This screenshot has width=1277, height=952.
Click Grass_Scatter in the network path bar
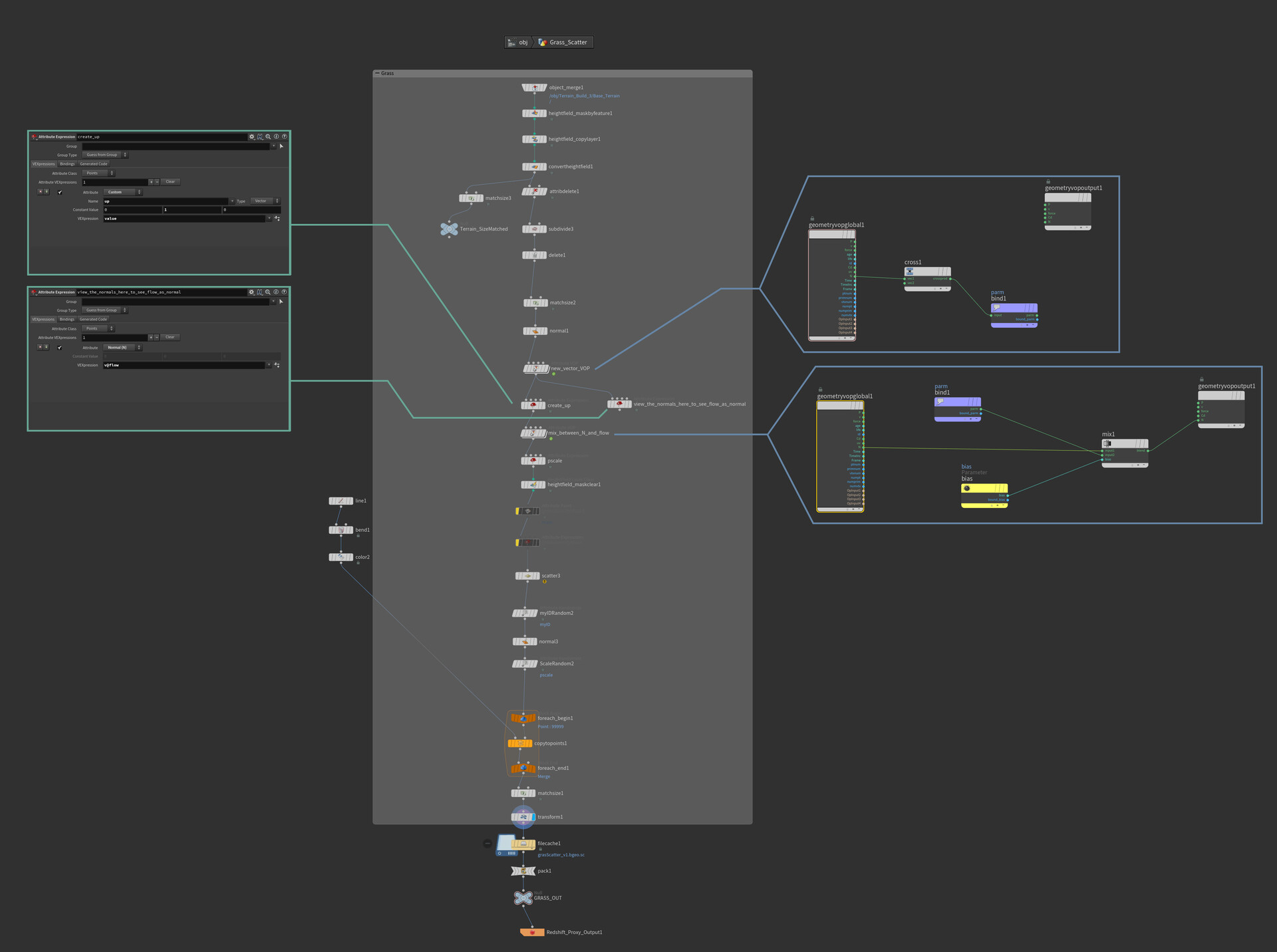[x=567, y=43]
